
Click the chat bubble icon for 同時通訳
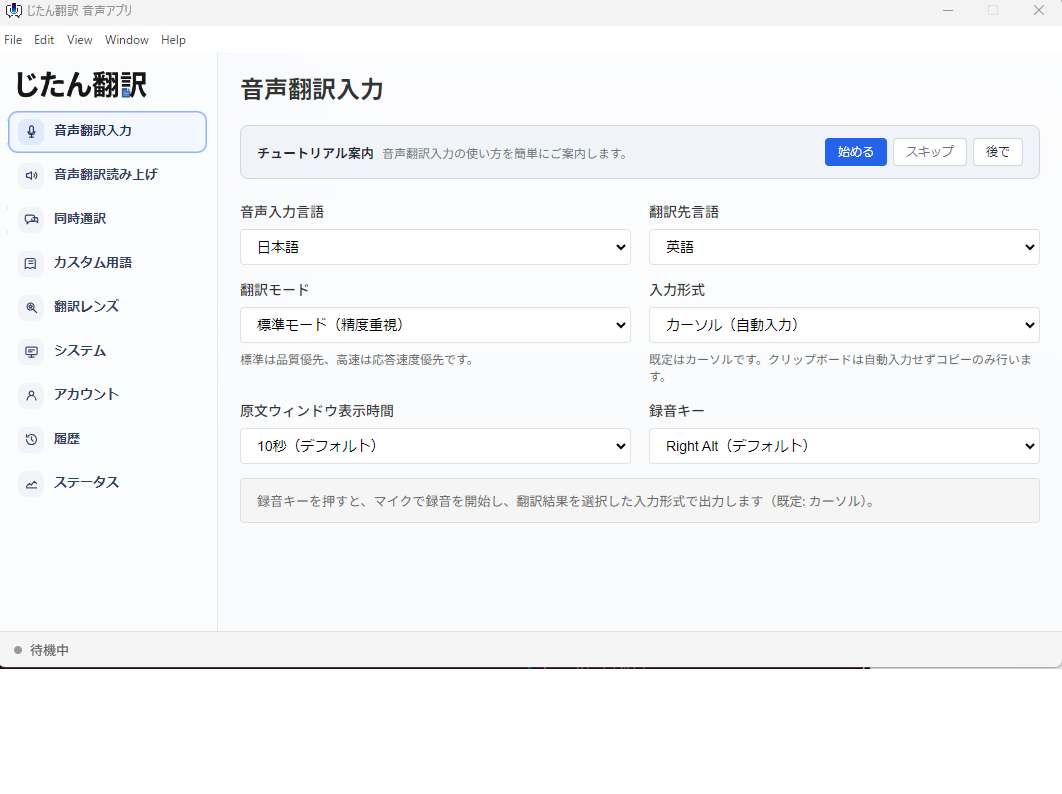coord(31,220)
